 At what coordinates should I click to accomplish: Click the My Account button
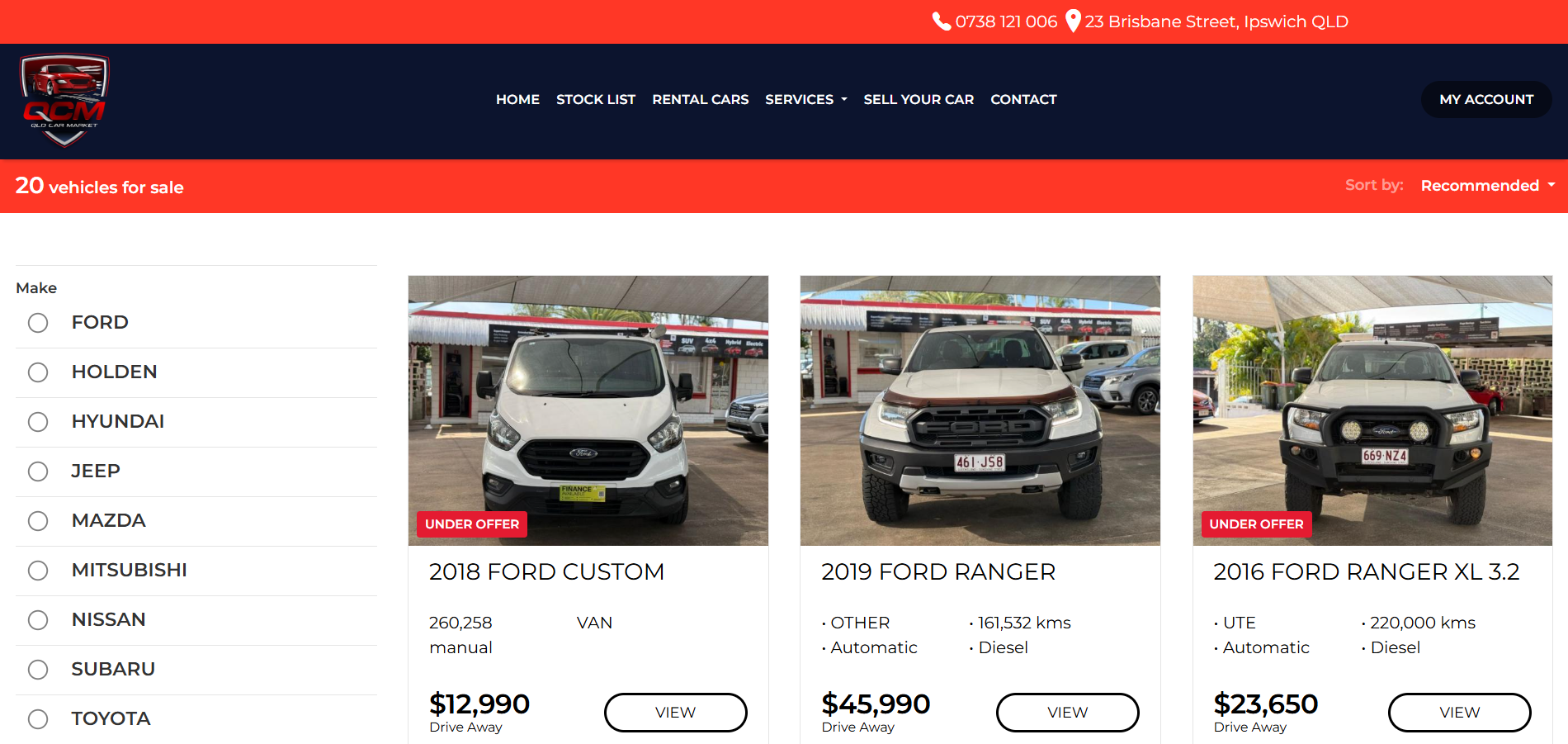pyautogui.click(x=1486, y=99)
